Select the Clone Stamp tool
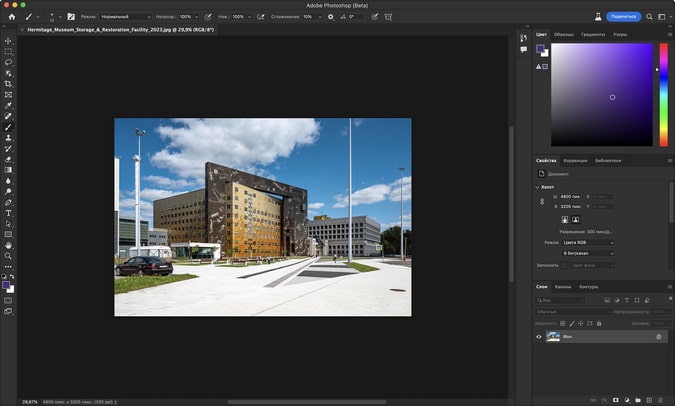The image size is (675, 406). click(x=8, y=138)
